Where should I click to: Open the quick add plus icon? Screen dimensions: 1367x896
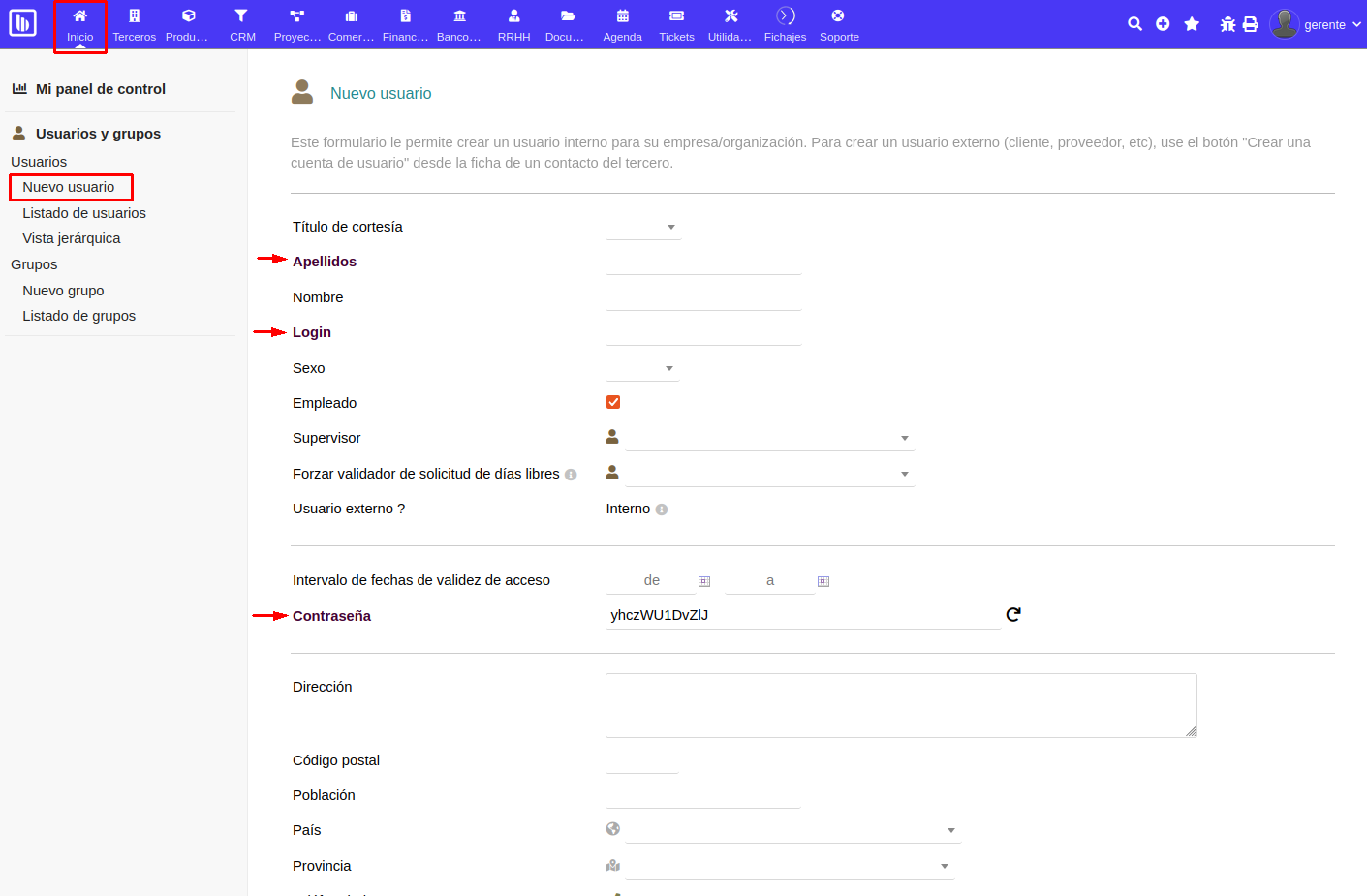pos(1163,24)
